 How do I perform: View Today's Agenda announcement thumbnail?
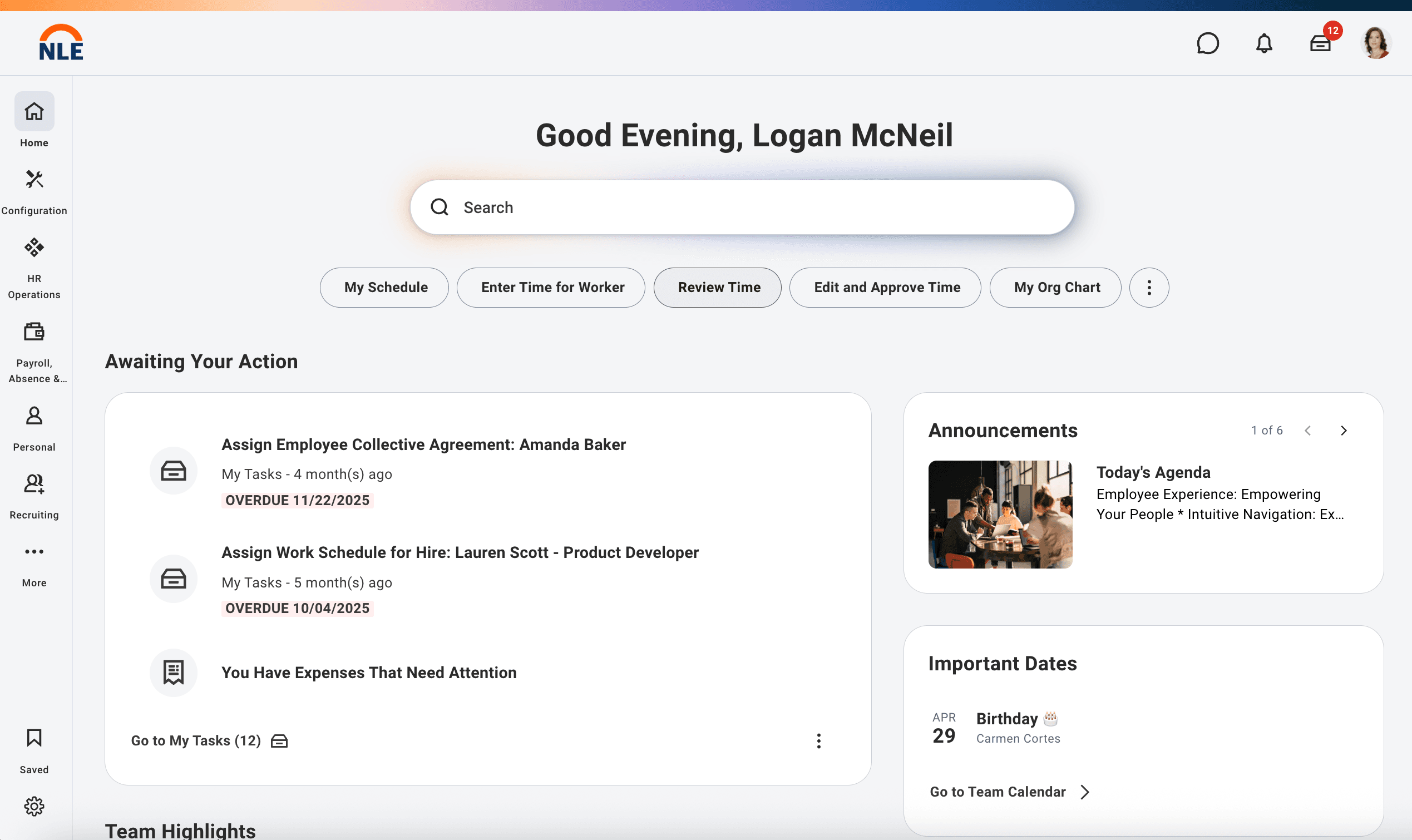point(999,515)
